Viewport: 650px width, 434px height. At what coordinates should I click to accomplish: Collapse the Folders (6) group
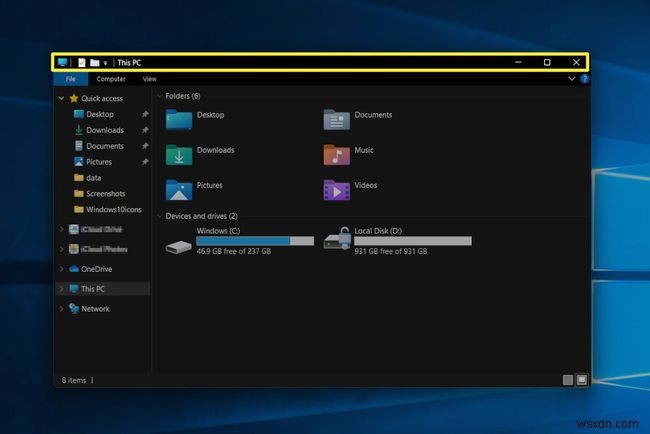[160, 96]
